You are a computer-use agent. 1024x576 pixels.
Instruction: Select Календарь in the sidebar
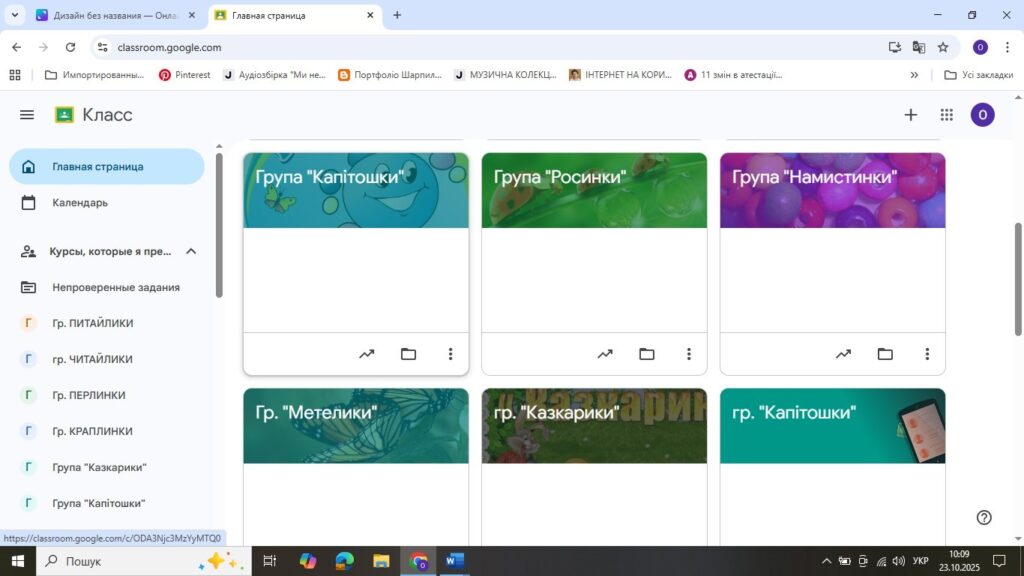tap(80, 203)
